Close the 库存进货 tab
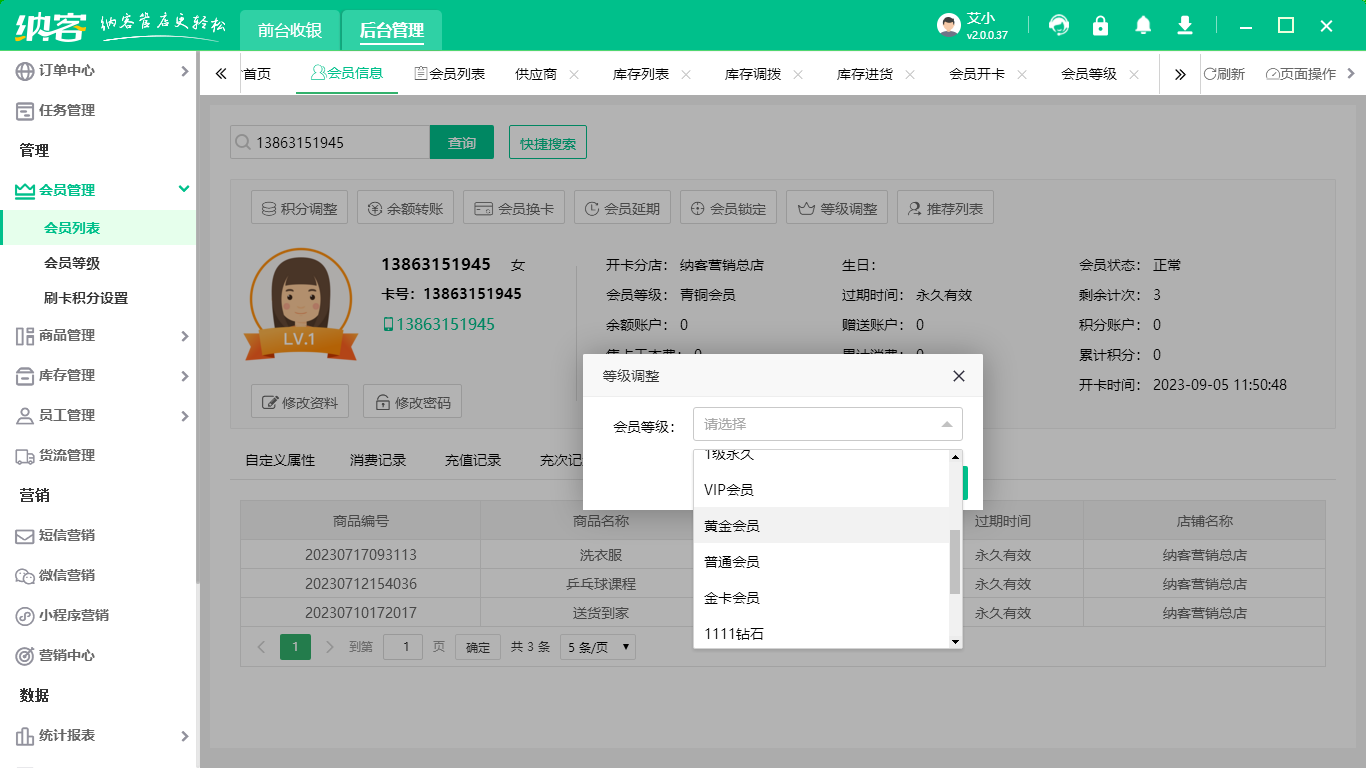 coord(909,74)
